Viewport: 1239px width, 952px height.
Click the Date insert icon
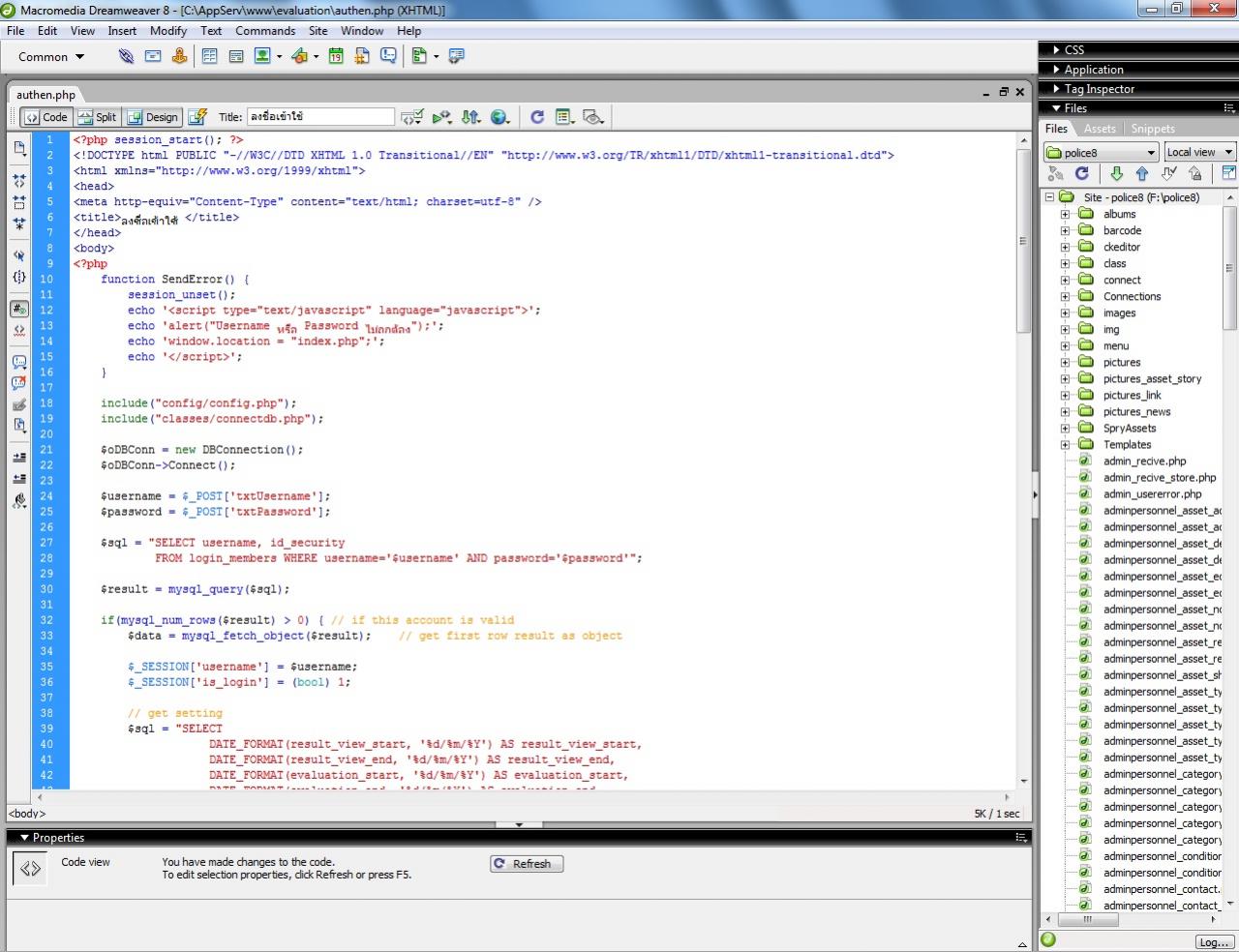point(335,56)
